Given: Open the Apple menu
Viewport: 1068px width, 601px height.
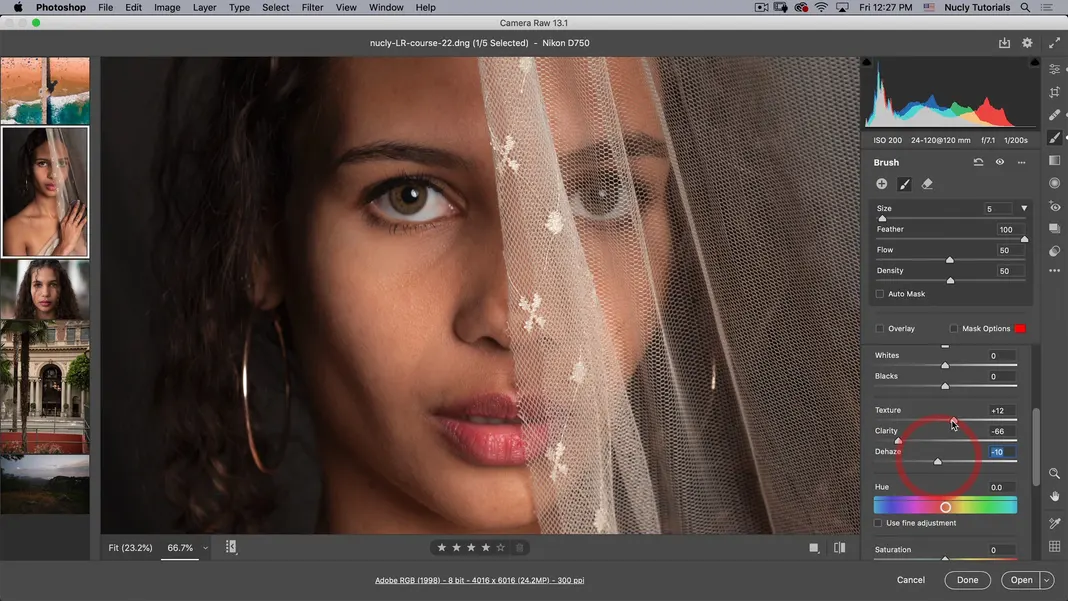Looking at the screenshot, I should [18, 7].
